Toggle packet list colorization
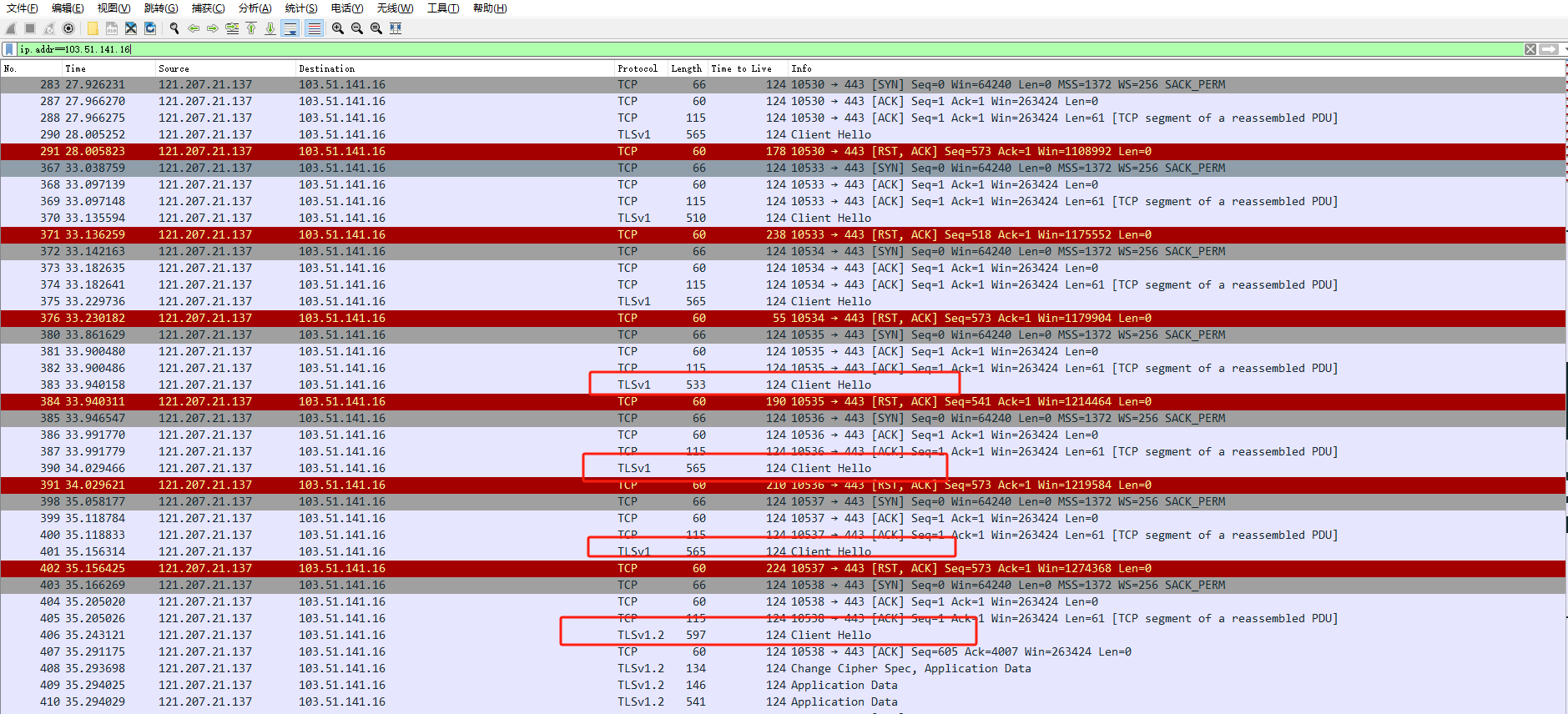The image size is (1568, 714). point(314,28)
